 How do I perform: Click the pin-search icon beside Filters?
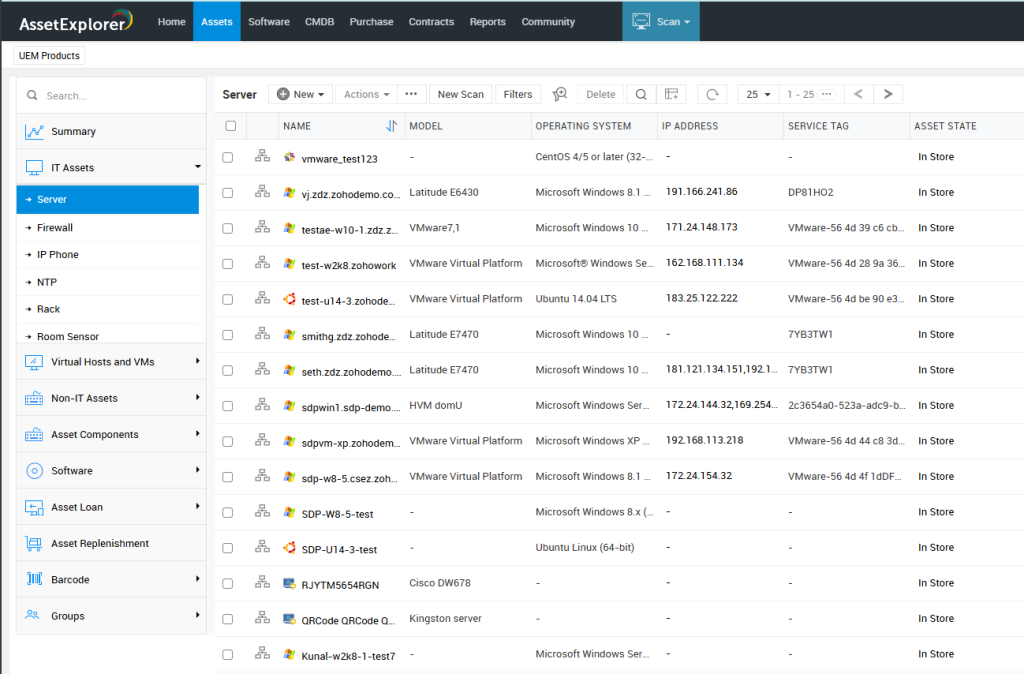pyautogui.click(x=560, y=95)
